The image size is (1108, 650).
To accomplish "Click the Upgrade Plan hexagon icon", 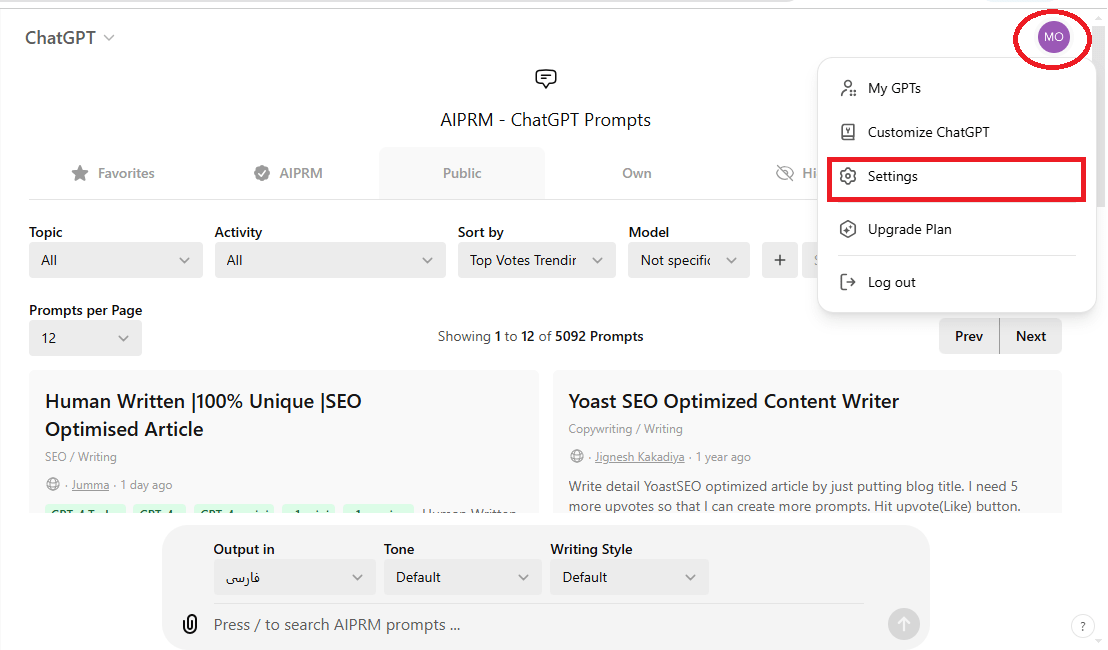I will [848, 229].
